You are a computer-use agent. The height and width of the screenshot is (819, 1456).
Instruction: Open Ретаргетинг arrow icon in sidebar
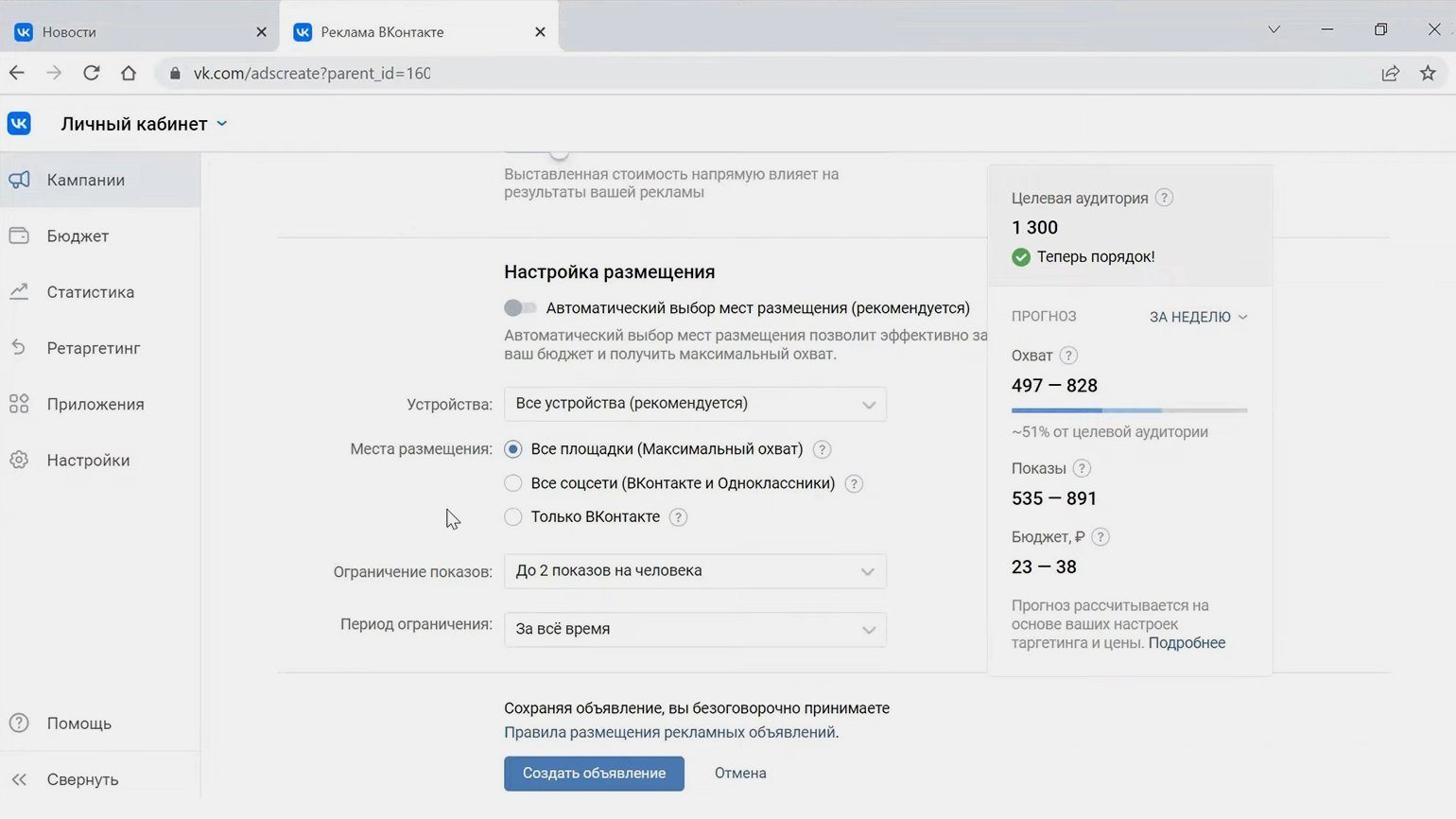click(19, 348)
